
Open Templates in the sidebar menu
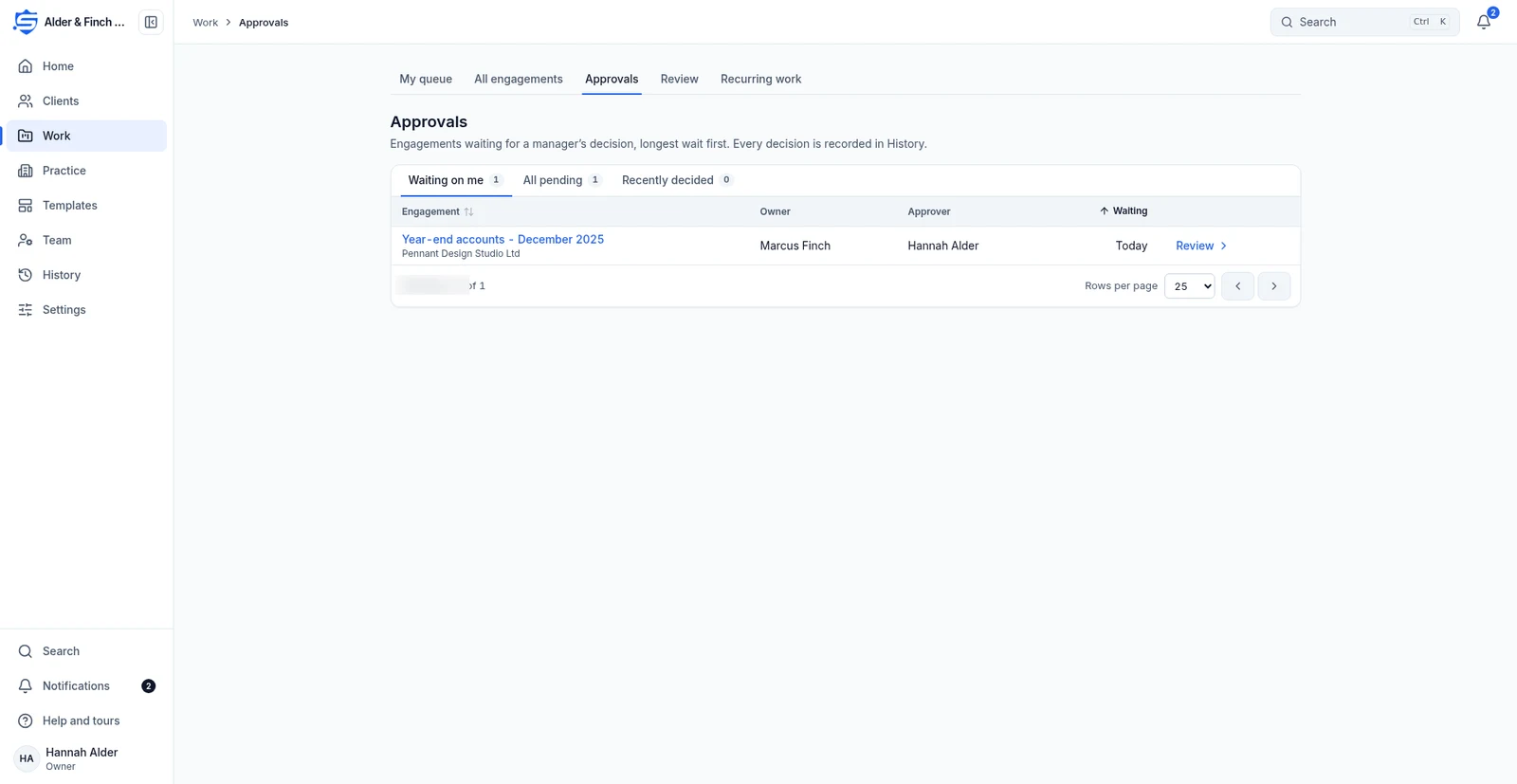(x=86, y=206)
